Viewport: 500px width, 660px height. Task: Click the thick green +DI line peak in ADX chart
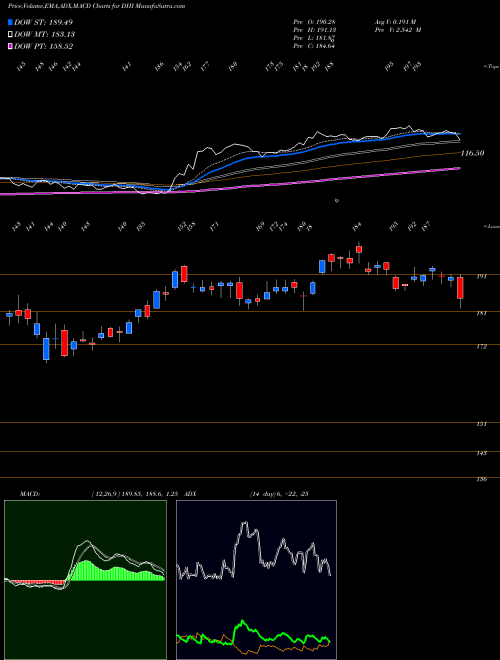click(x=242, y=623)
